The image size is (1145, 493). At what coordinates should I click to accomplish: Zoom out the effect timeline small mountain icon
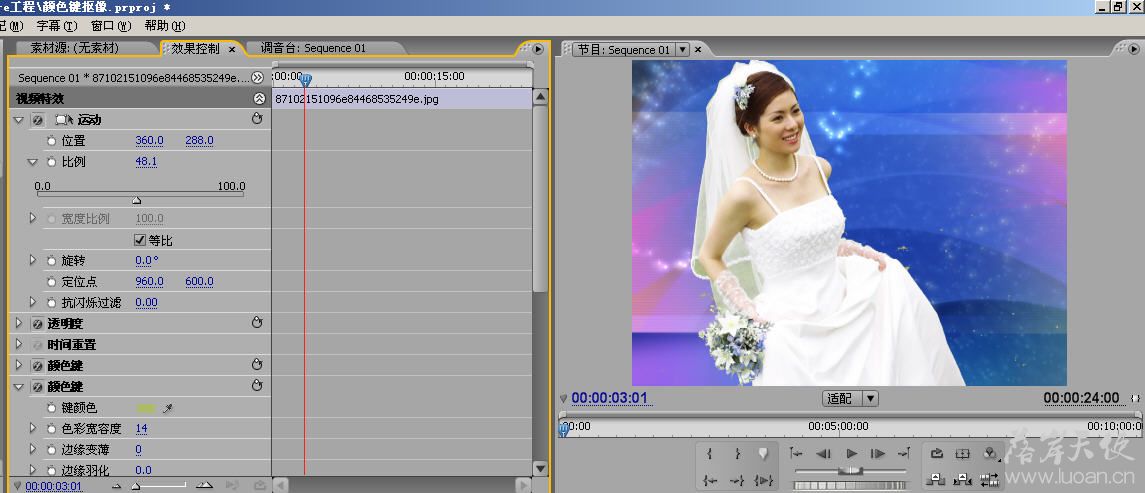tap(116, 485)
